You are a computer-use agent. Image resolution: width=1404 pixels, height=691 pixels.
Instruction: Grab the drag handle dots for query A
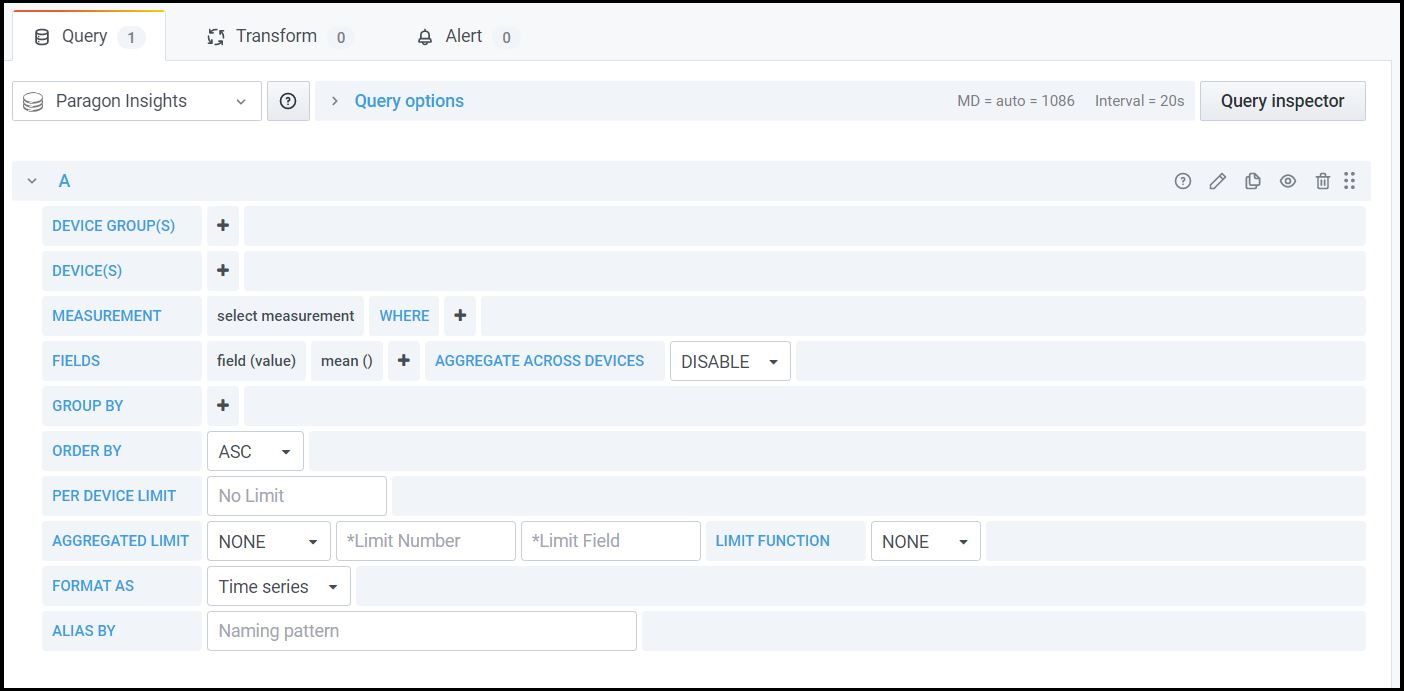click(x=1350, y=181)
